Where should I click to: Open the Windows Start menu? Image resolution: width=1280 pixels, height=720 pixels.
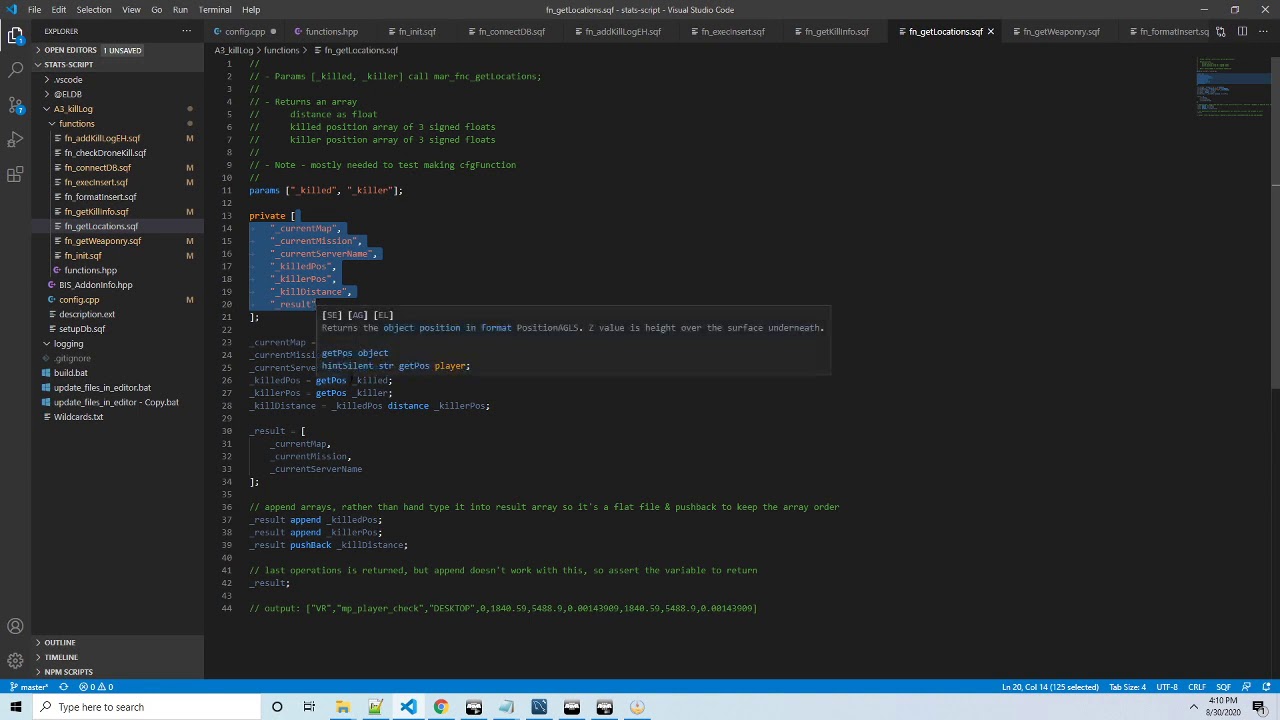coord(15,707)
